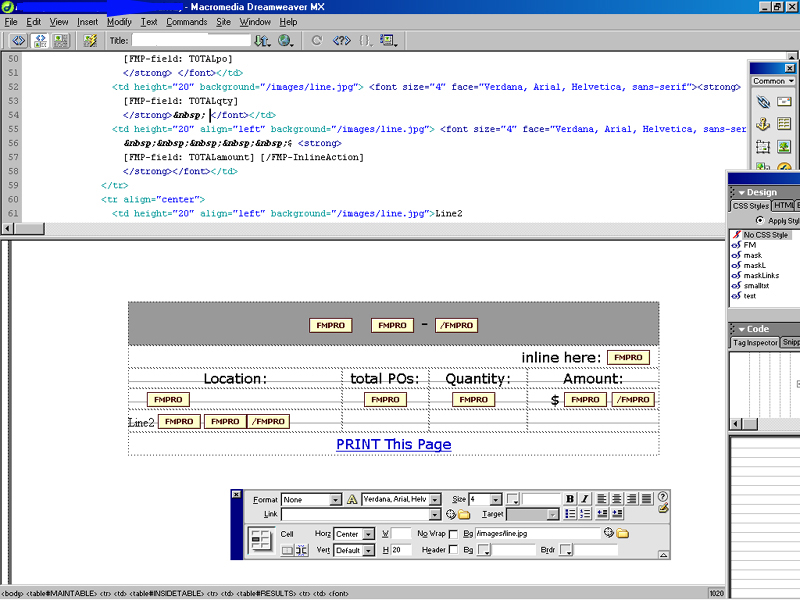The width and height of the screenshot is (800, 600).
Task: Select Show Code and Design Views button
Action: [x=40, y=41]
